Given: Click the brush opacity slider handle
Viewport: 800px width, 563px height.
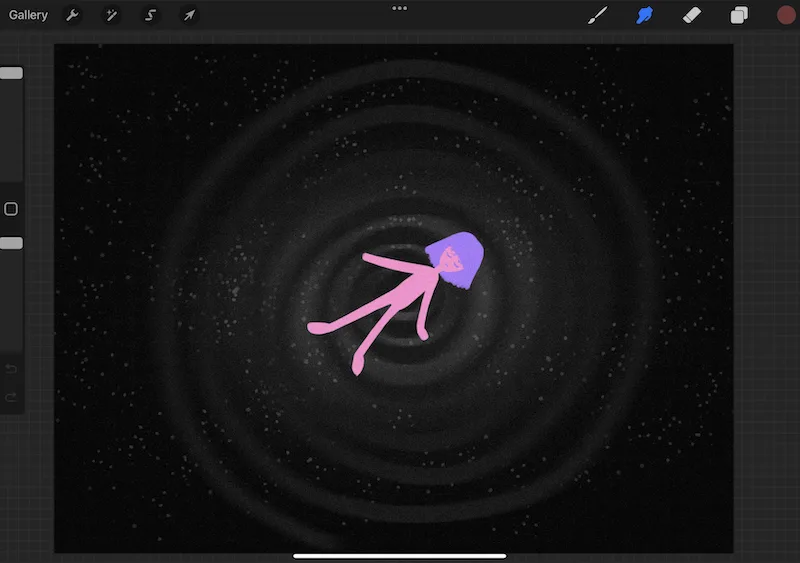Looking at the screenshot, I should pyautogui.click(x=11, y=243).
